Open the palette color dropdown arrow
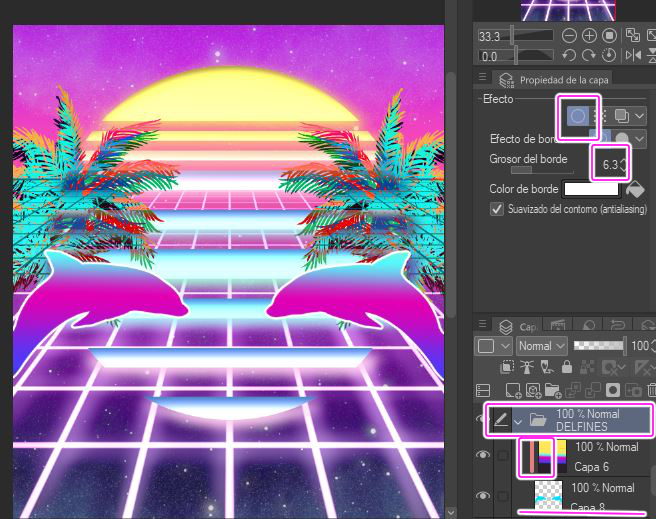 click(505, 346)
